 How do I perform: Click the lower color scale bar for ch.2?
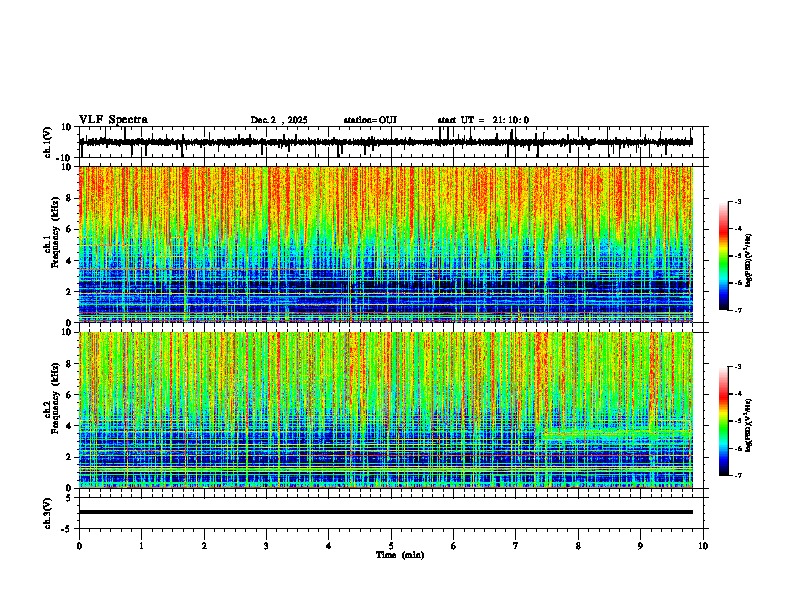(724, 421)
